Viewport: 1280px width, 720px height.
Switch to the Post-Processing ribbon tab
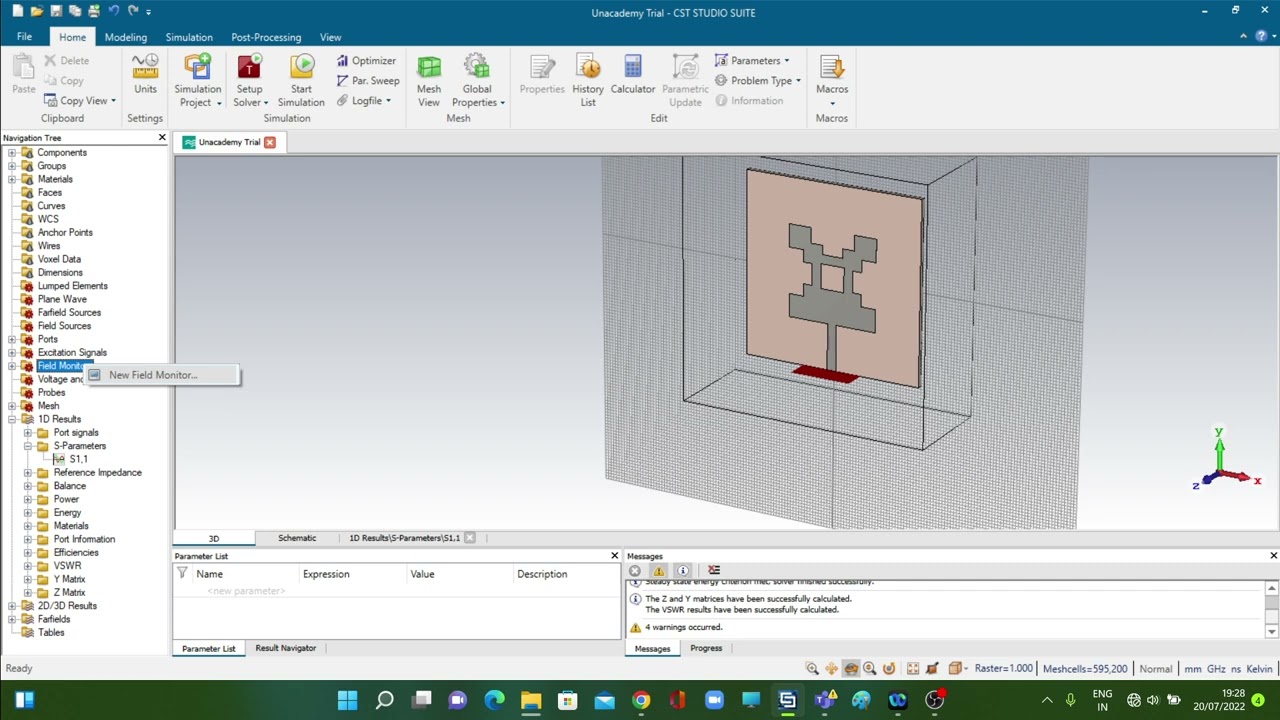pos(266,37)
